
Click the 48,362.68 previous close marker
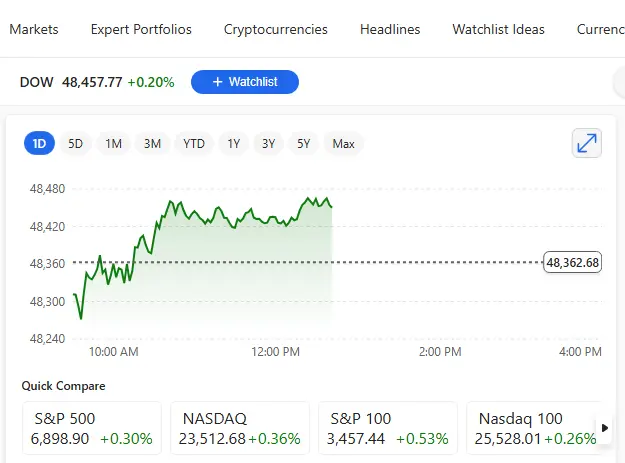coord(573,263)
